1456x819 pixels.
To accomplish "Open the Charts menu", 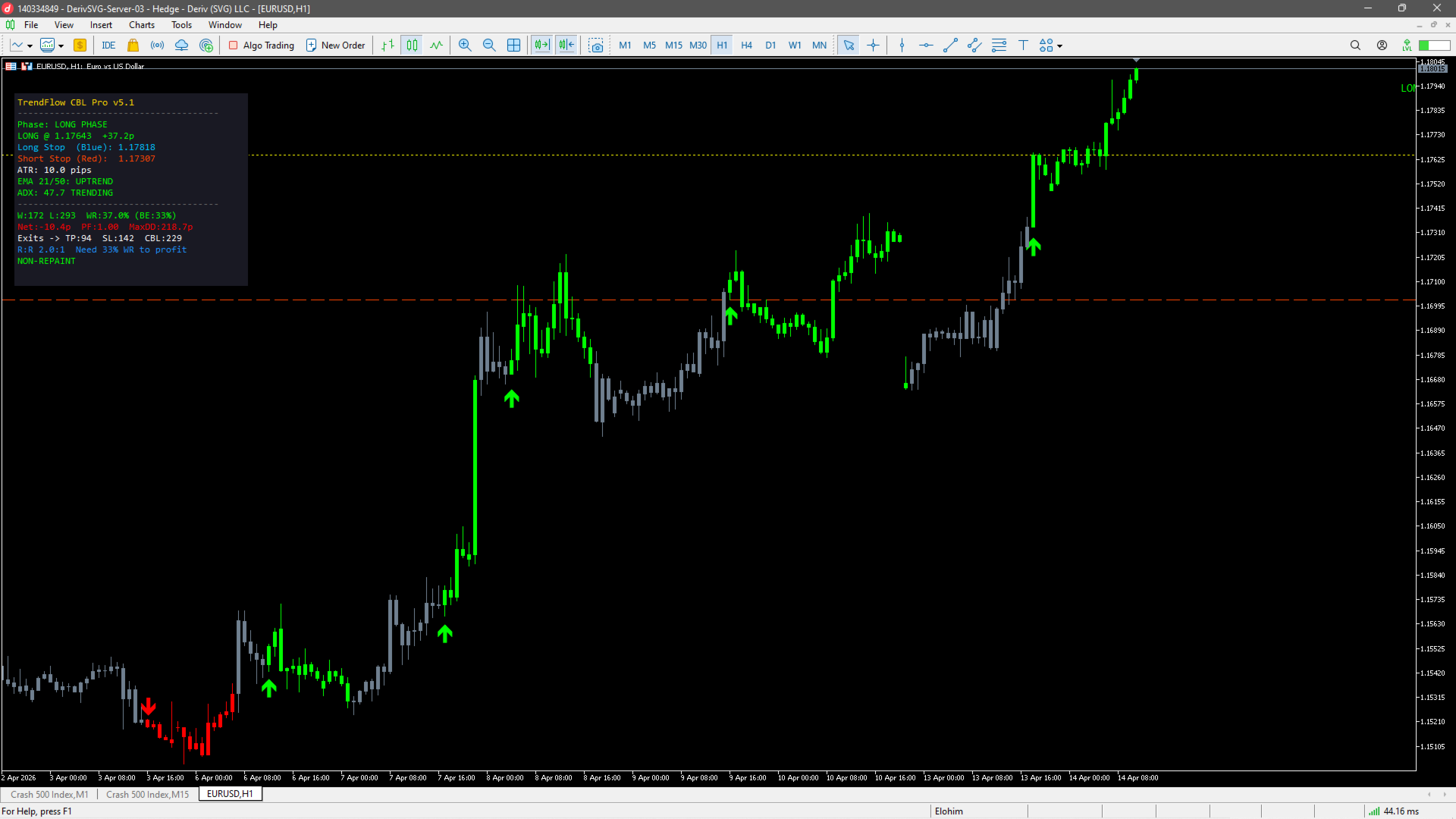I will click(x=141, y=25).
